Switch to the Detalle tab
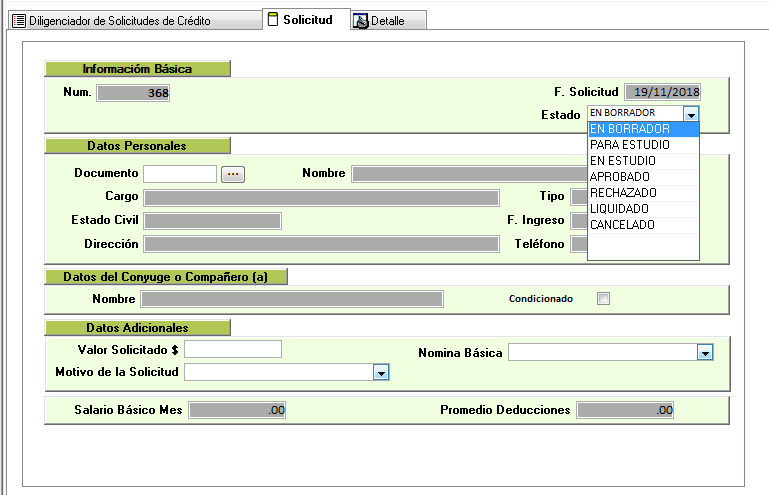The image size is (769, 495). coord(388,21)
